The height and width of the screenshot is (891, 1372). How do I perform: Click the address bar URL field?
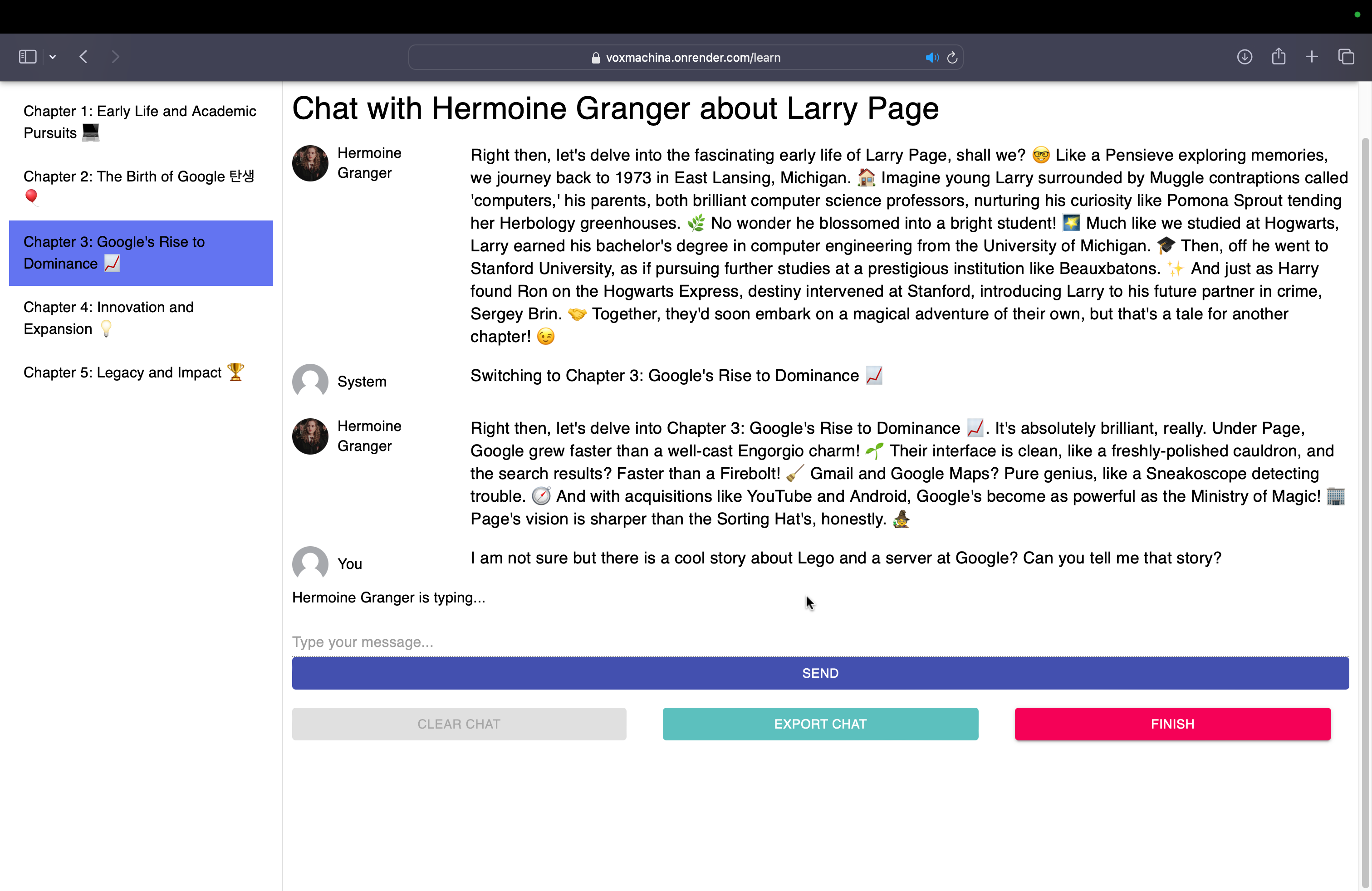692,58
